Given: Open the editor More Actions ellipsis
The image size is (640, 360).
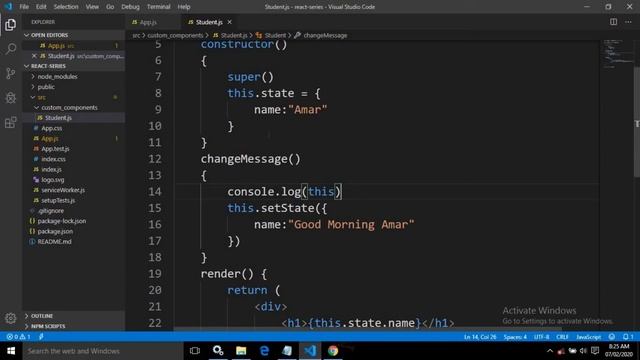Looking at the screenshot, I should [x=628, y=22].
